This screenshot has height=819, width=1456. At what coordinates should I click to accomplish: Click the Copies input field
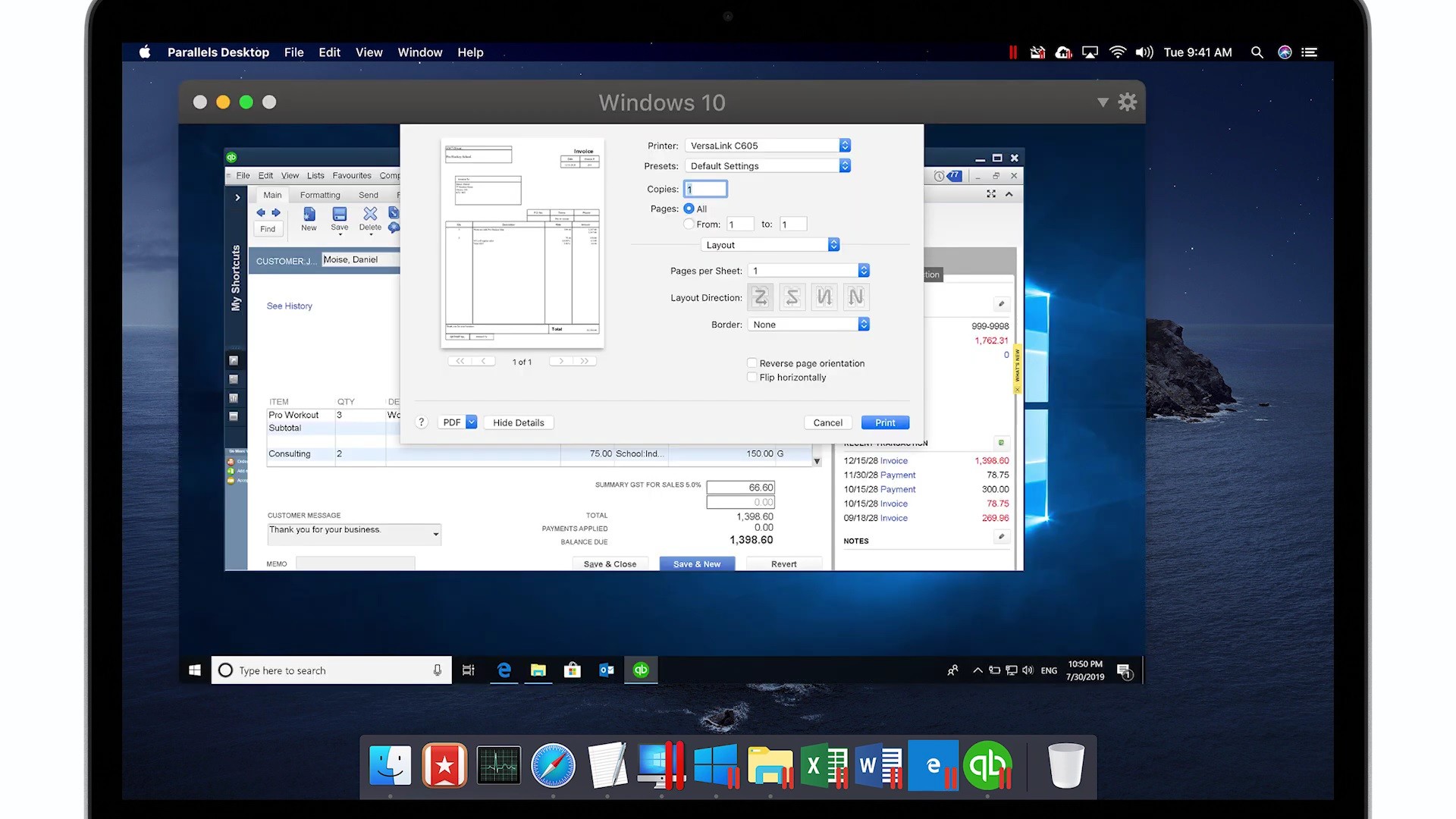click(x=705, y=189)
